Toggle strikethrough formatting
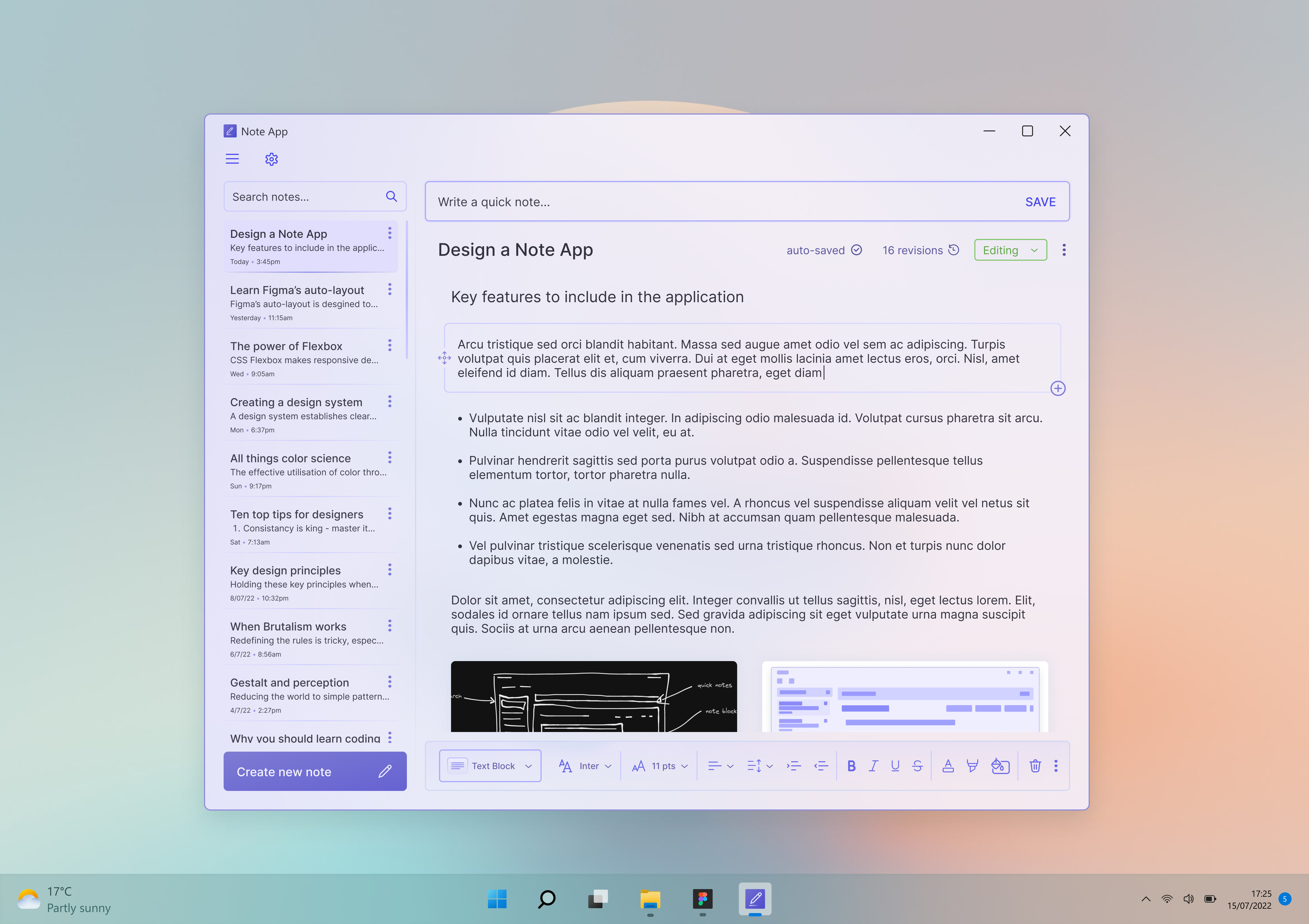Viewport: 1309px width, 924px height. point(917,766)
